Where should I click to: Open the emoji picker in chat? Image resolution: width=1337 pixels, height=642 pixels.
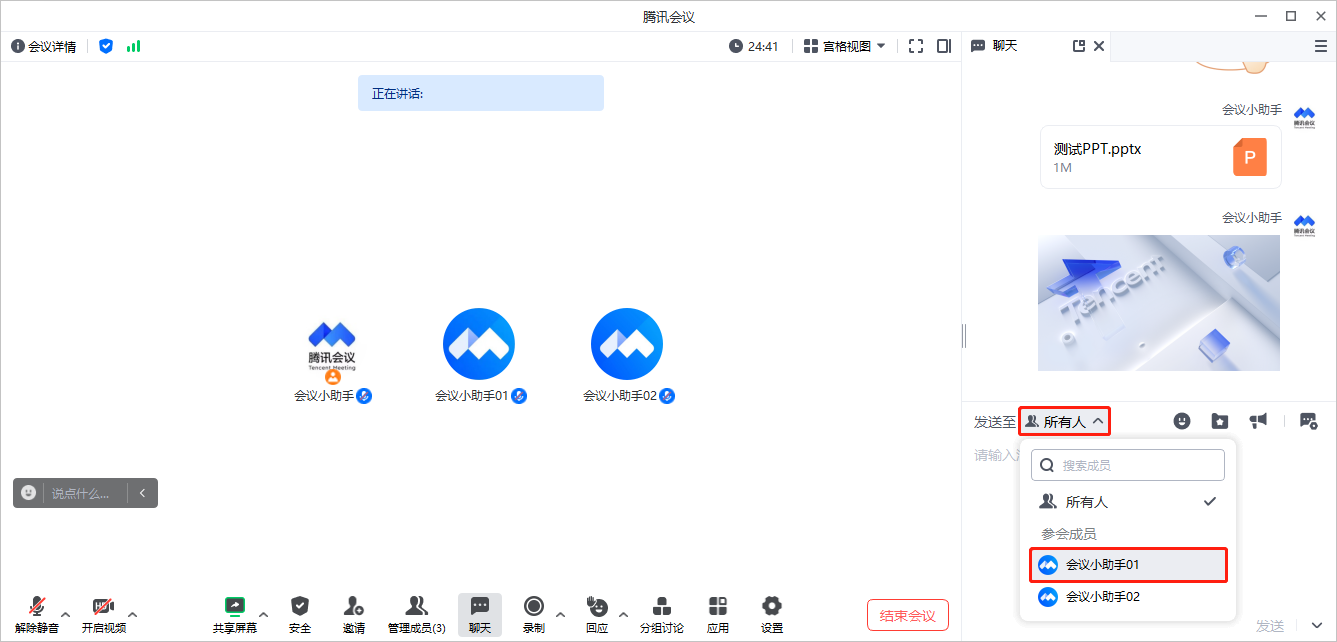1182,421
